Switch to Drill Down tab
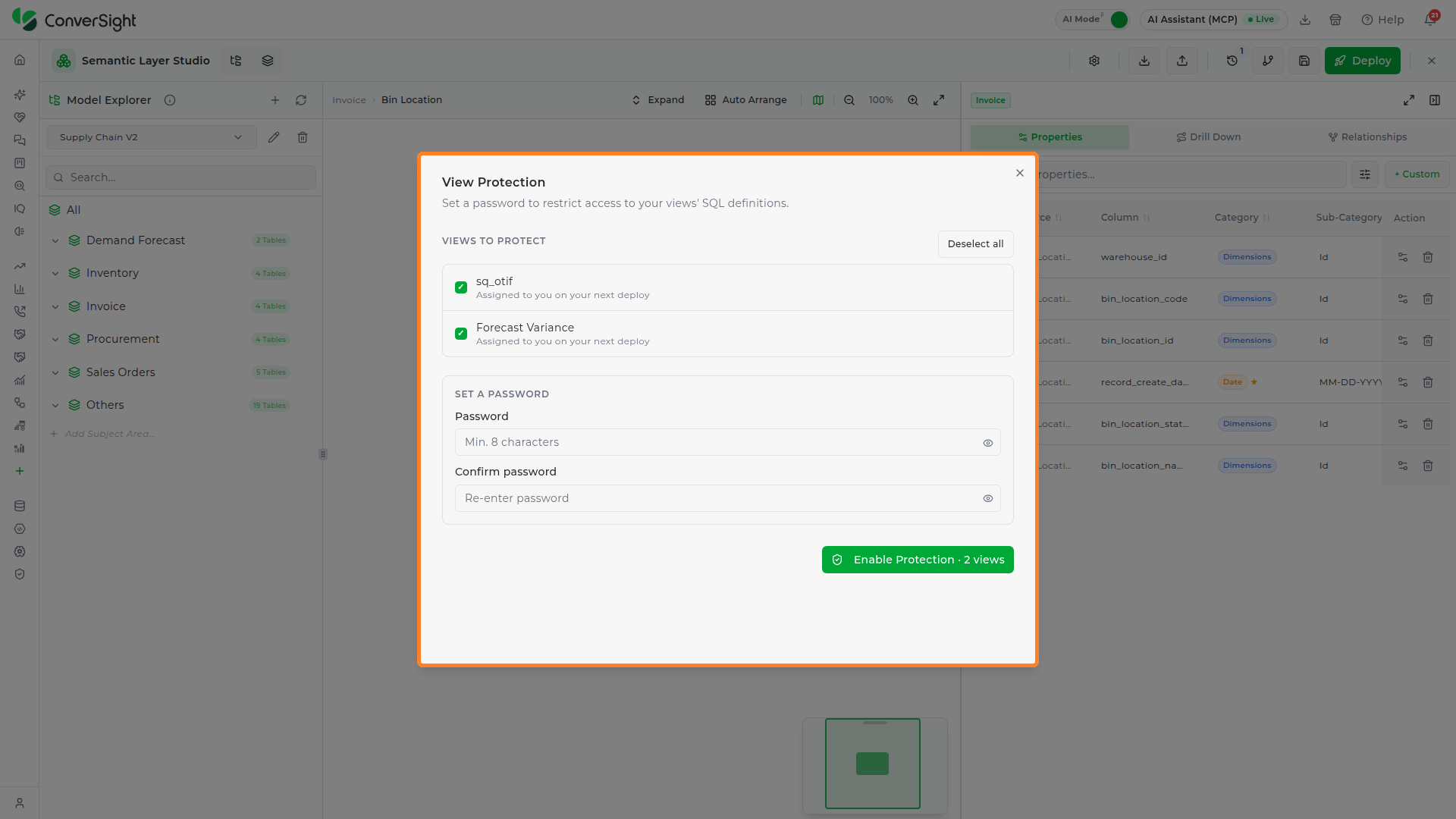 1208,137
